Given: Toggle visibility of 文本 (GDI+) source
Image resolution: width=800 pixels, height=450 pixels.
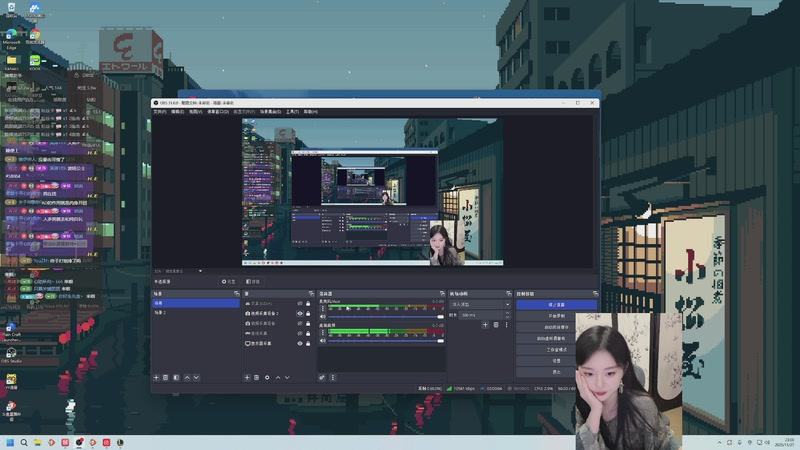Looking at the screenshot, I should coord(300,304).
